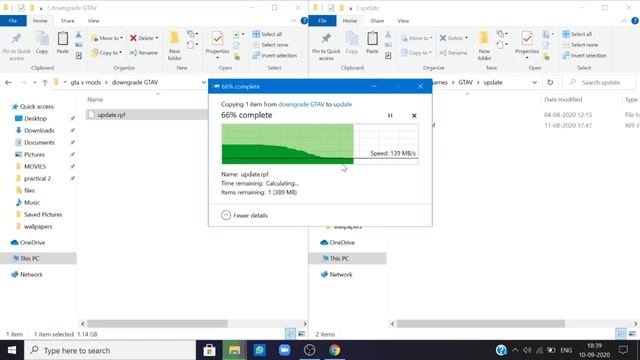The width and height of the screenshot is (640, 360).
Task: Collapse ribbon in downgrade GTAV window
Action: click(293, 21)
